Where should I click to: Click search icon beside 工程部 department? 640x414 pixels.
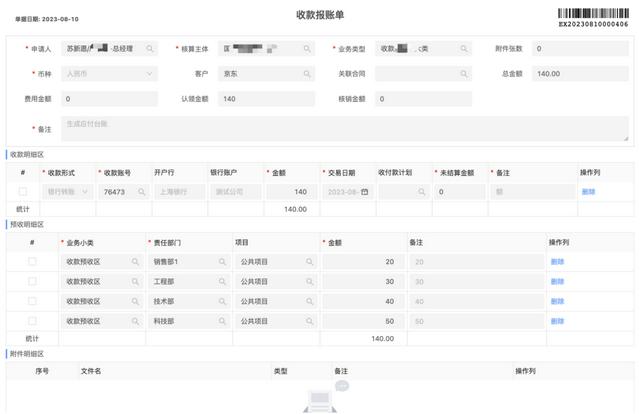222,281
